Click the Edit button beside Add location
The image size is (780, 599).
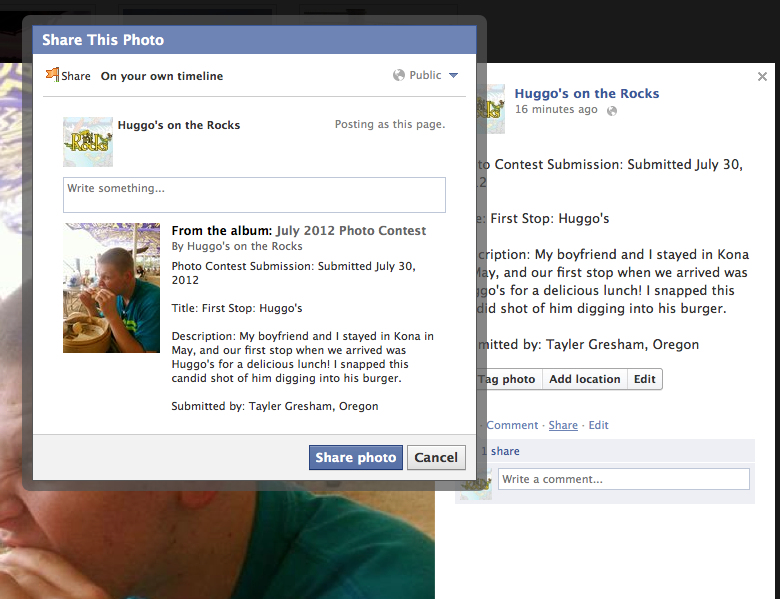645,379
